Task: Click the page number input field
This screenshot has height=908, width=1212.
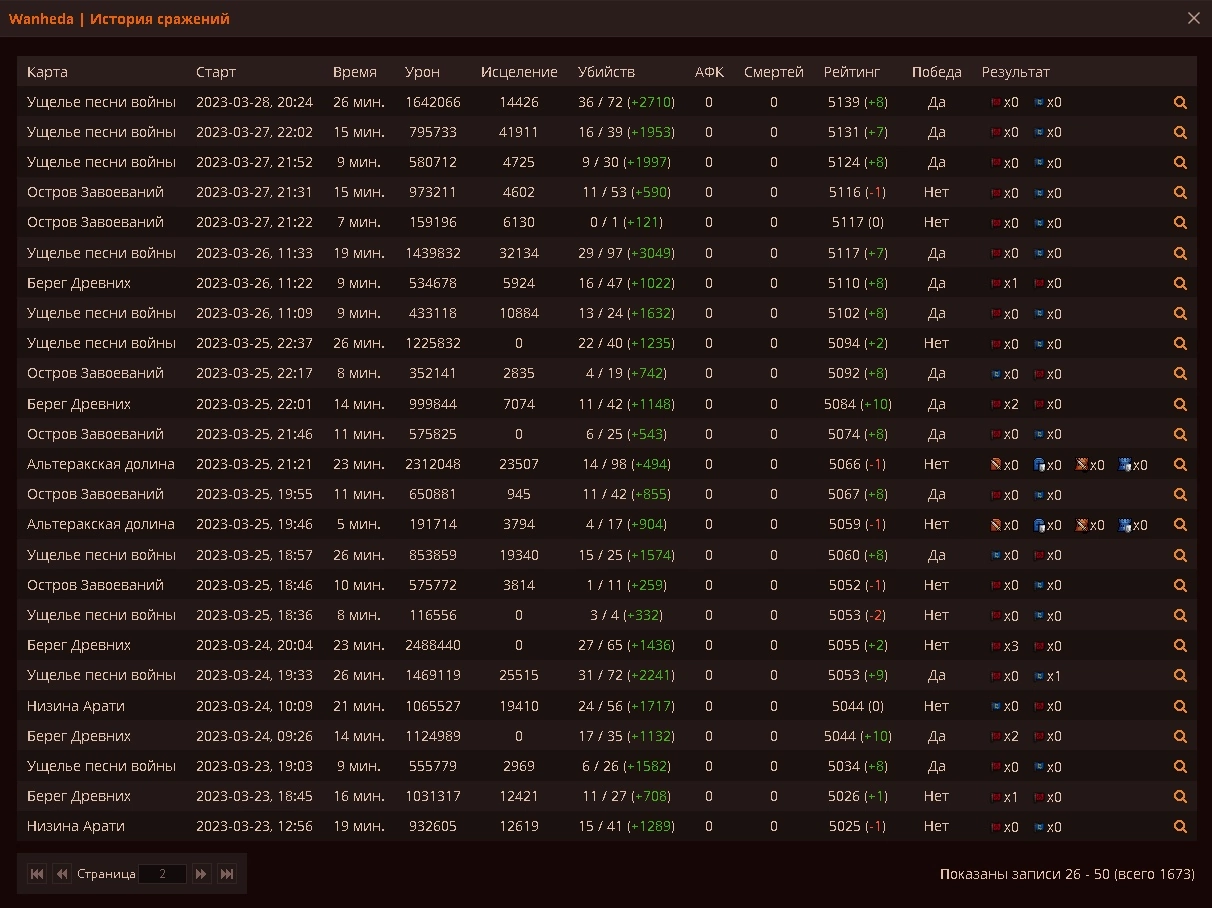Action: (x=162, y=874)
